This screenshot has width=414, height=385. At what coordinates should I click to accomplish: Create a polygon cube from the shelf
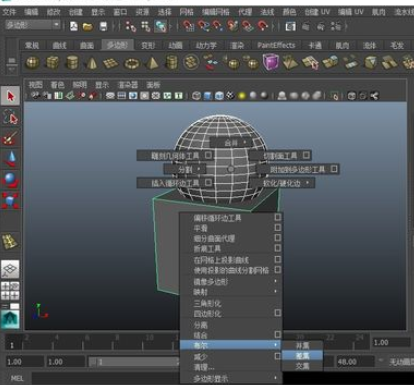[52, 62]
